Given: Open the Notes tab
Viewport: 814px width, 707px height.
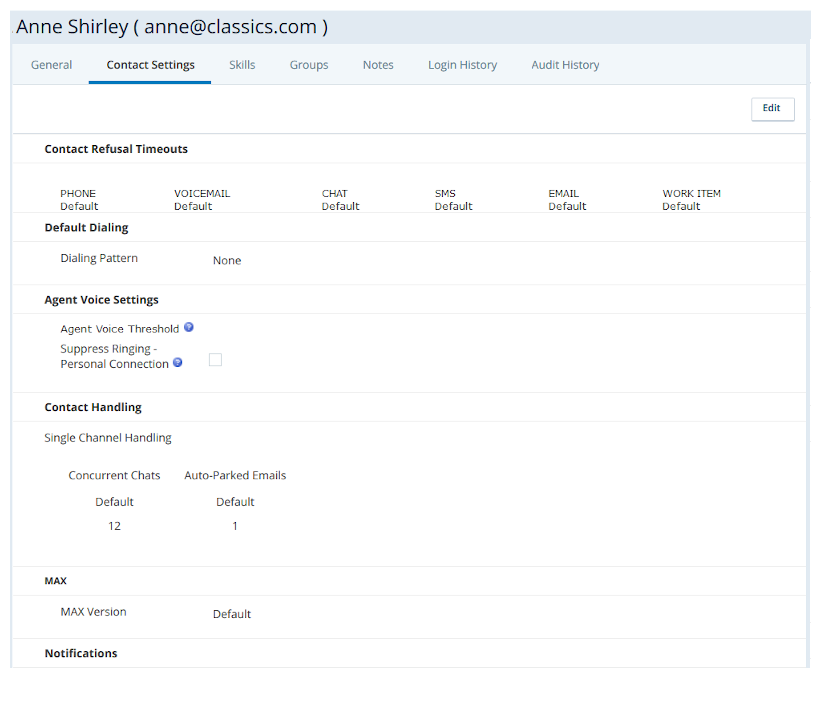Looking at the screenshot, I should pos(378,65).
